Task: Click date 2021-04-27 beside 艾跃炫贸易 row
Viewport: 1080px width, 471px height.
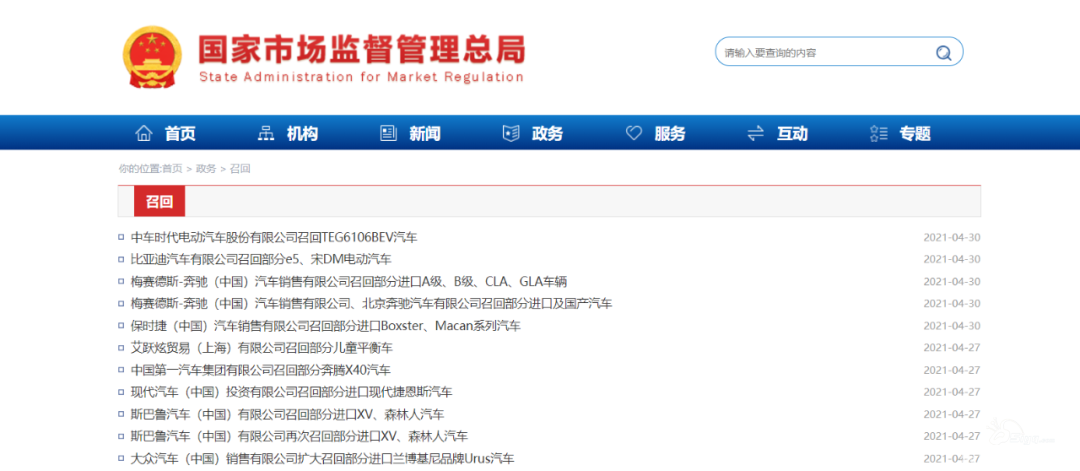Action: tap(952, 348)
